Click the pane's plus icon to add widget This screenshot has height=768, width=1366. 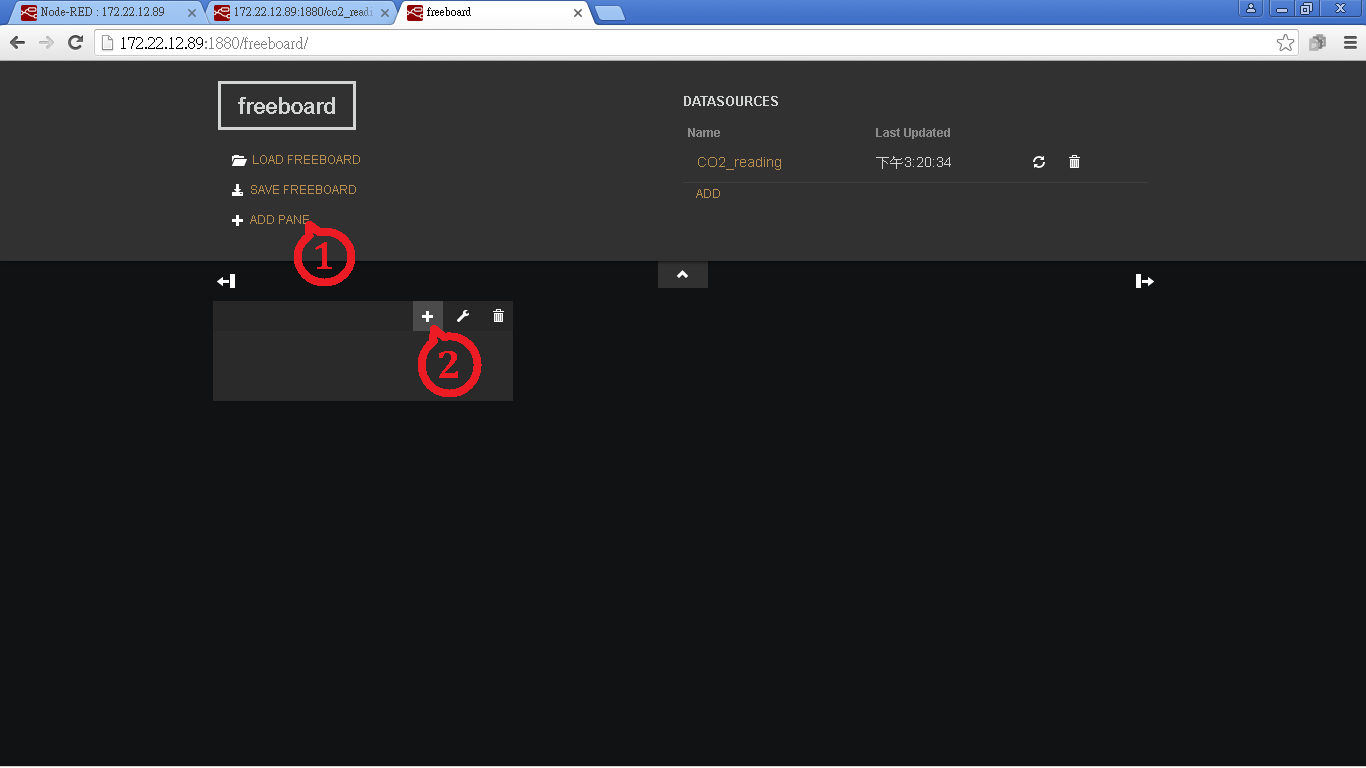click(x=427, y=316)
